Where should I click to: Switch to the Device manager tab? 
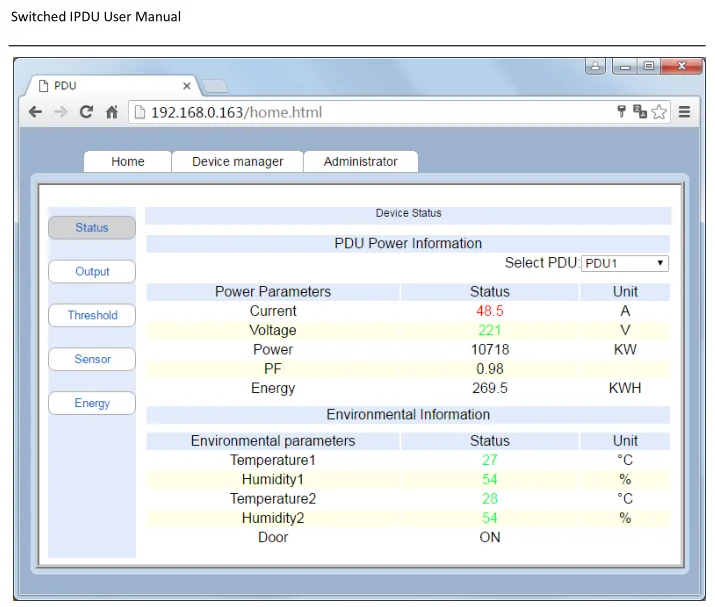(237, 161)
